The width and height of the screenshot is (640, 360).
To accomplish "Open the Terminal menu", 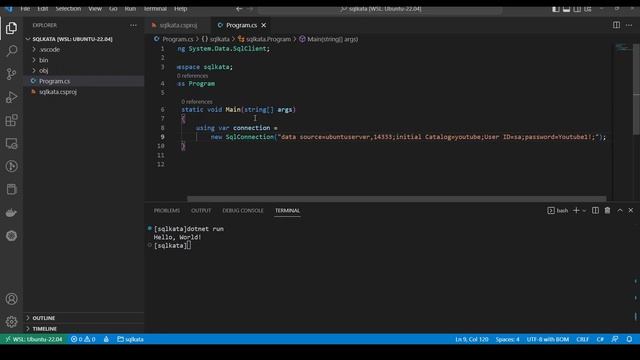I will [x=155, y=9].
